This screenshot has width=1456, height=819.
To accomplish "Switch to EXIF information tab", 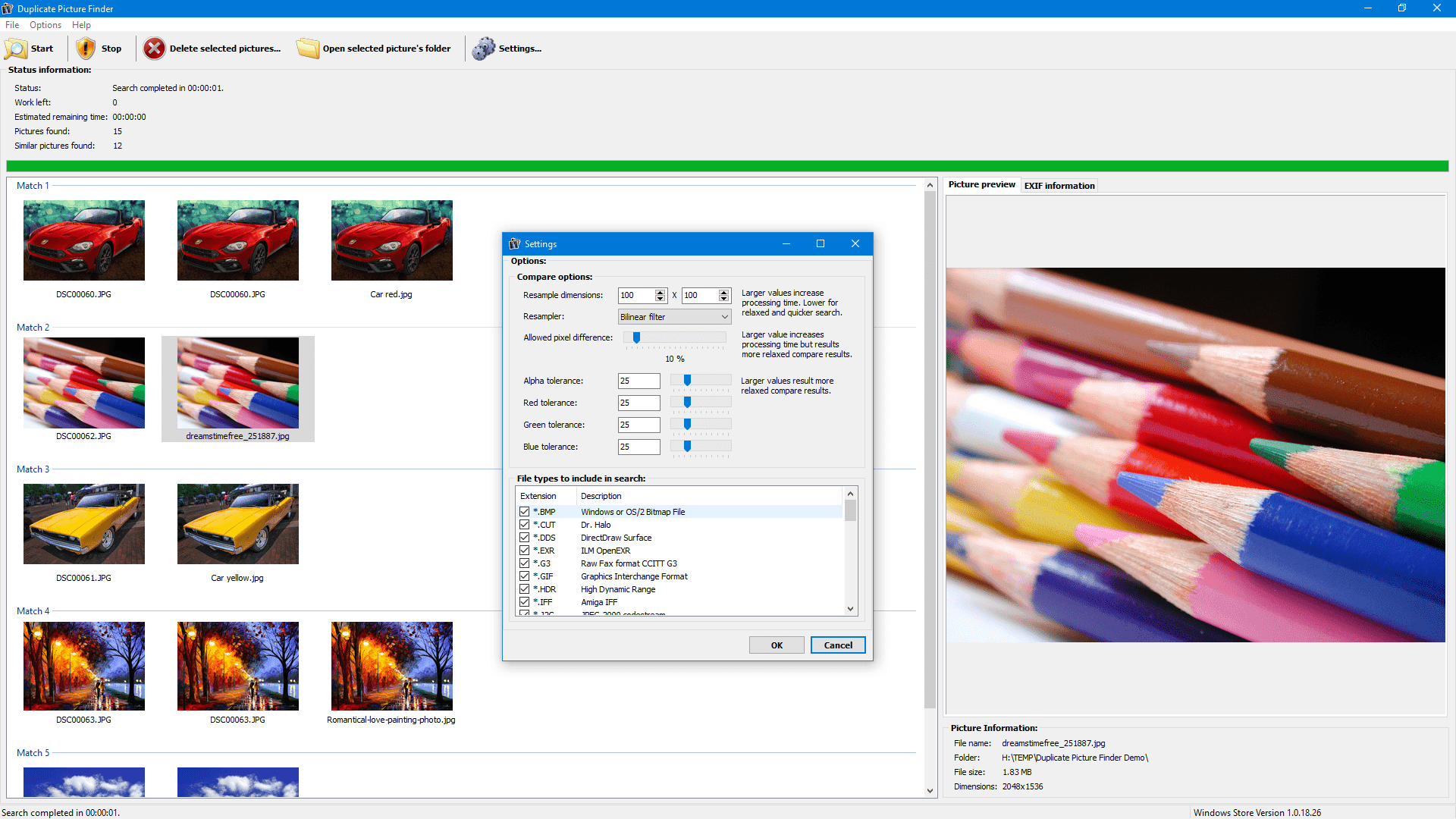I will tap(1057, 185).
